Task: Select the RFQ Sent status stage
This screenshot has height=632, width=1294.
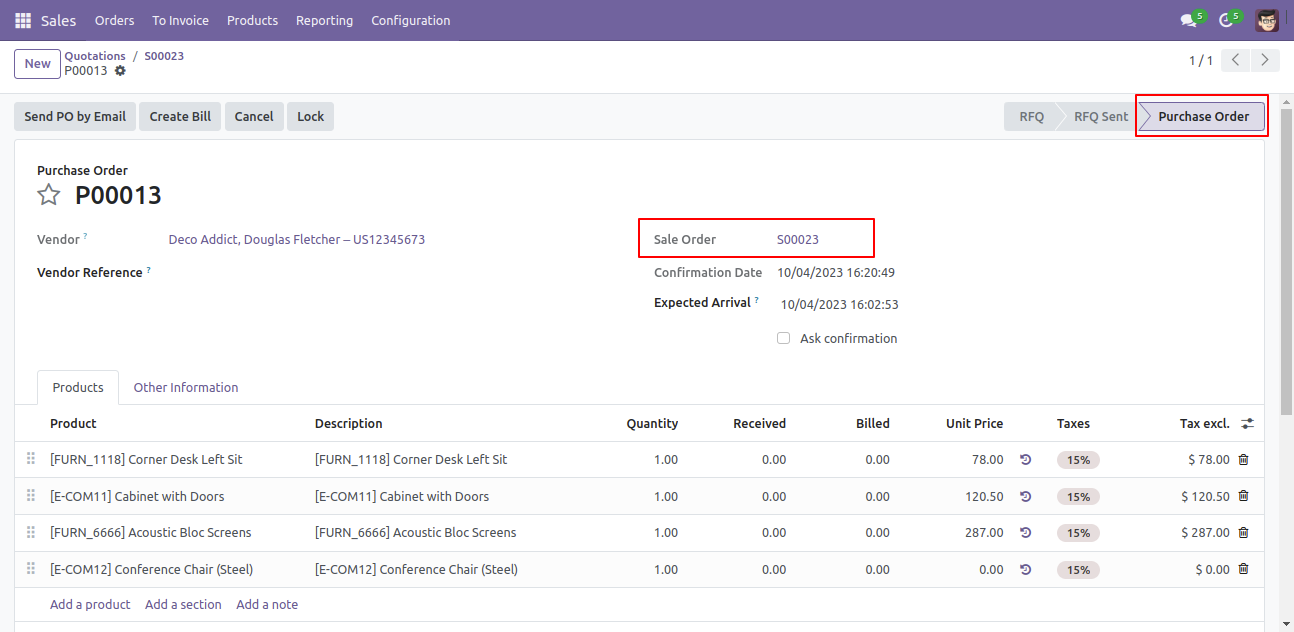Action: (x=1100, y=116)
